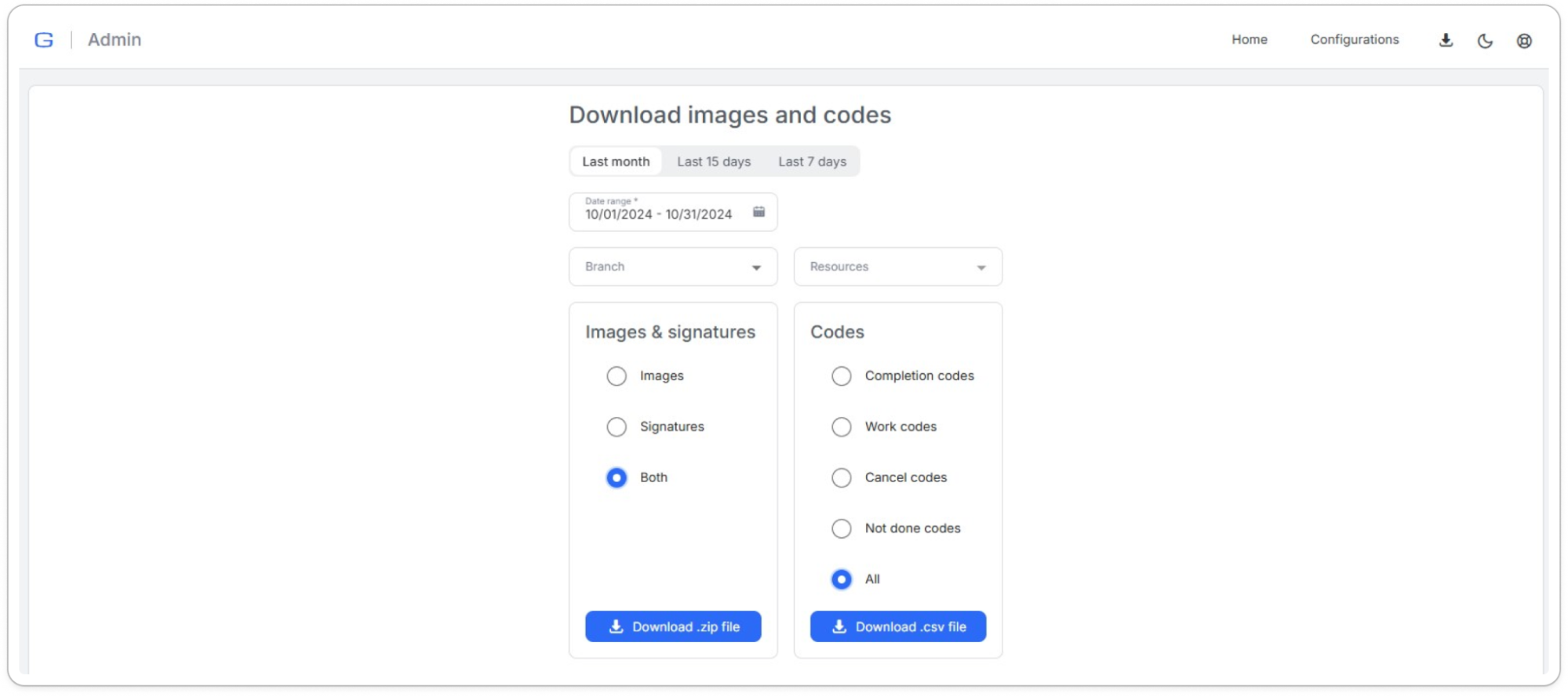Select the All codes radio button
Viewport: 1568px width, 697px height.
coord(841,579)
